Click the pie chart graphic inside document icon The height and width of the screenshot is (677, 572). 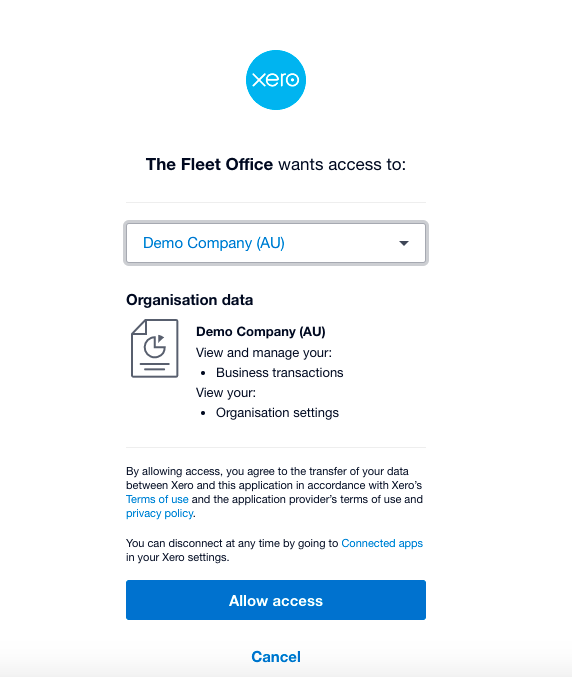tap(155, 346)
